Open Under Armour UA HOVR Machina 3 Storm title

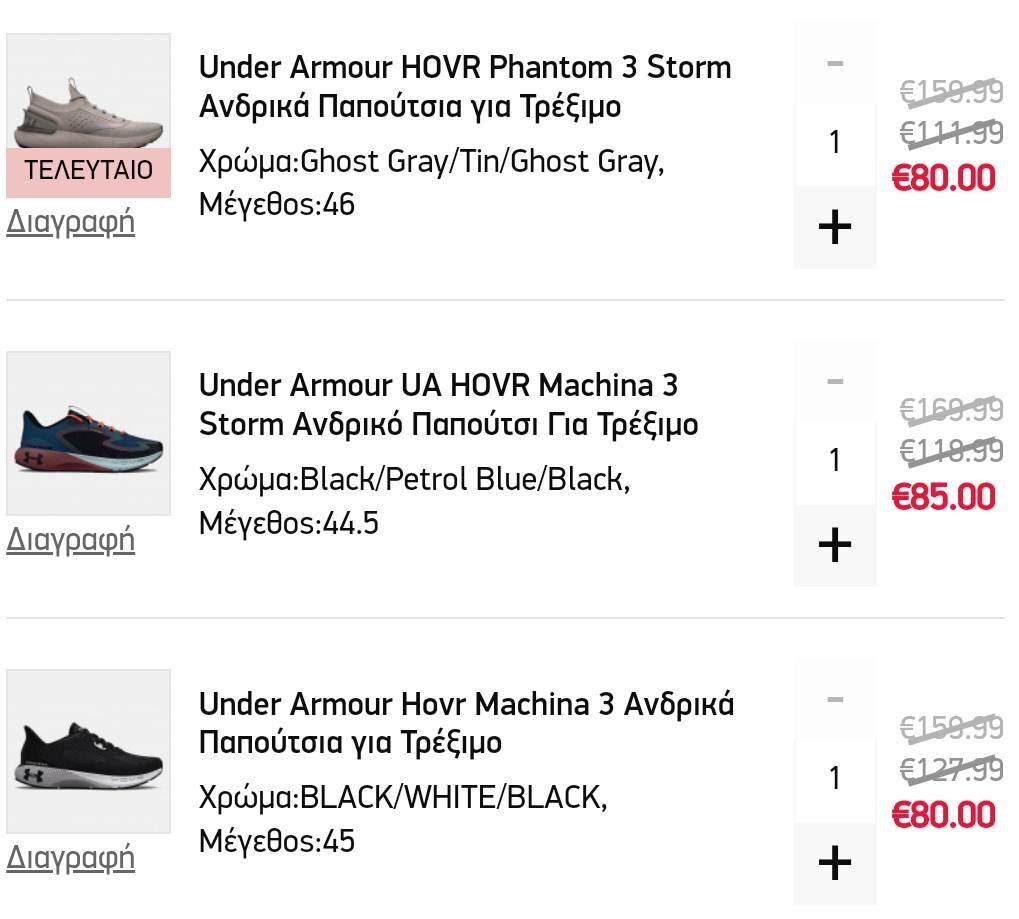tap(448, 404)
